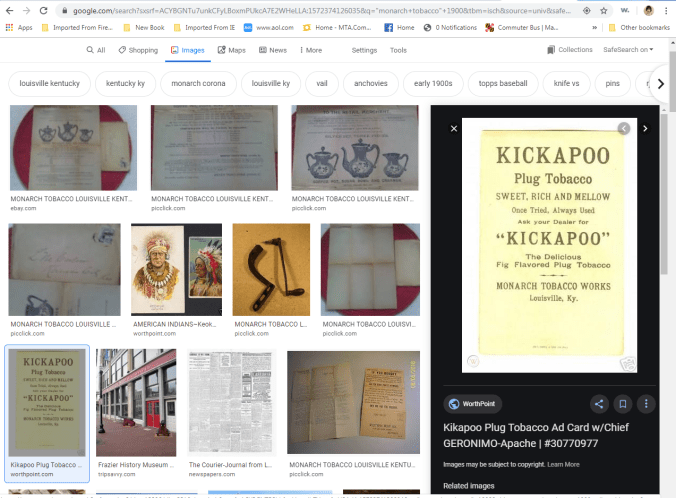
Task: Expand the More search options
Action: point(311,50)
